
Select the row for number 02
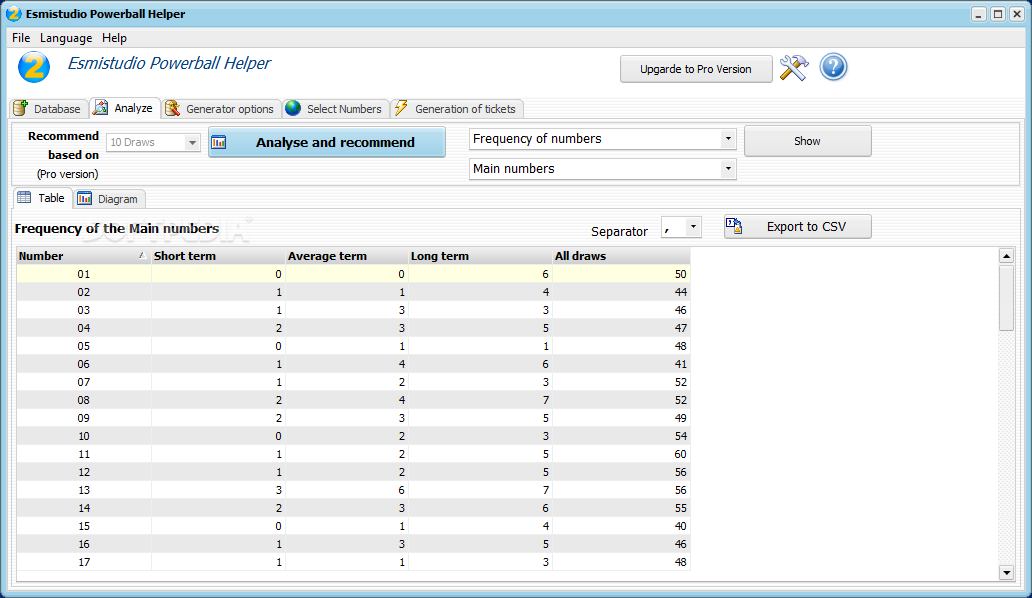pyautogui.click(x=353, y=291)
